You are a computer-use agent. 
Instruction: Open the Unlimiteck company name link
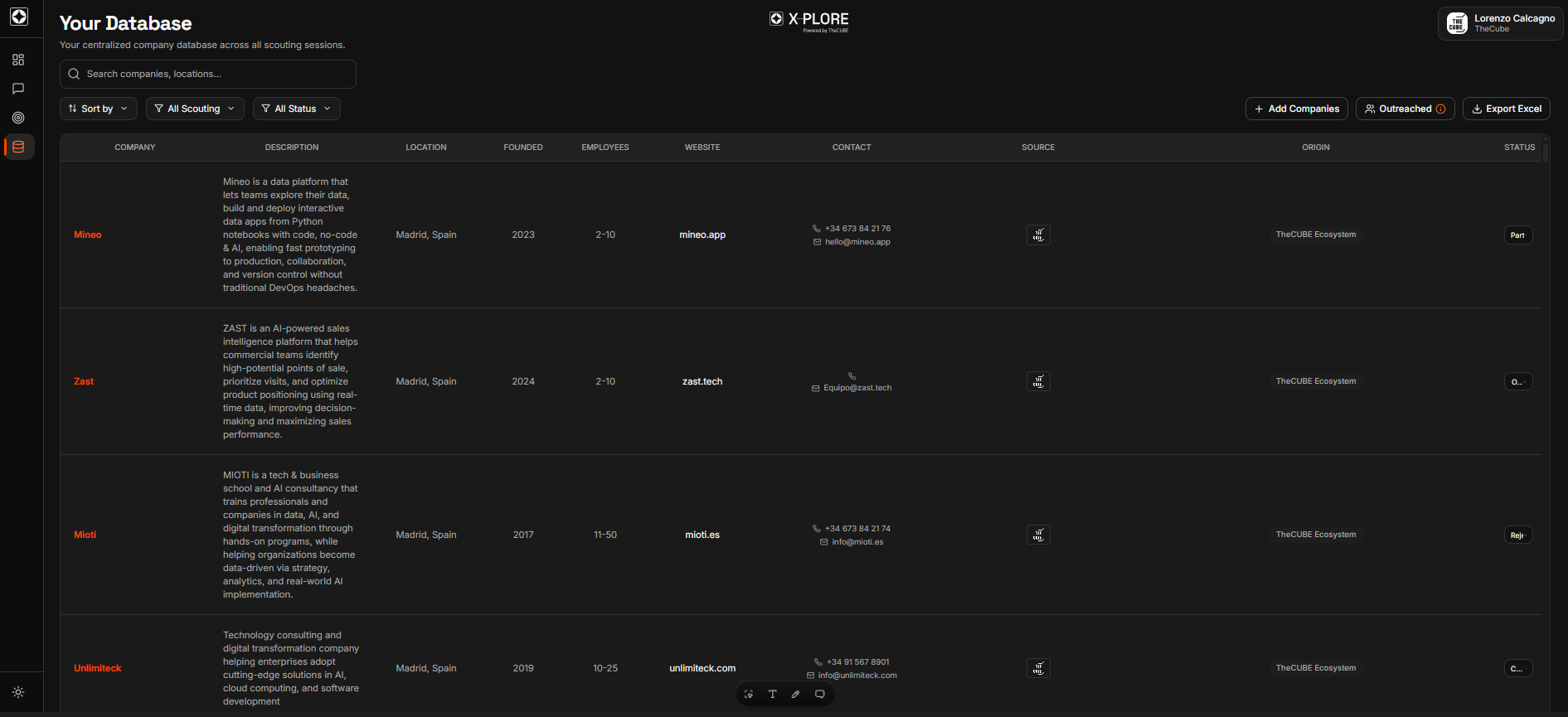[98, 668]
